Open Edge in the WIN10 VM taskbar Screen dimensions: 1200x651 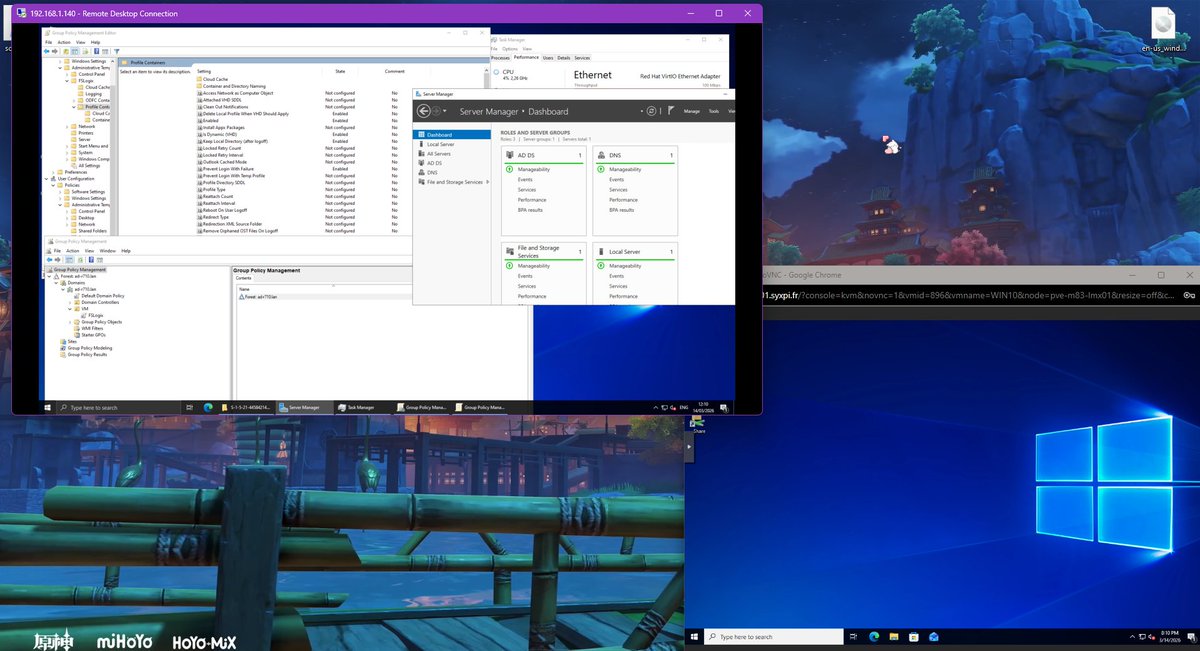[874, 636]
